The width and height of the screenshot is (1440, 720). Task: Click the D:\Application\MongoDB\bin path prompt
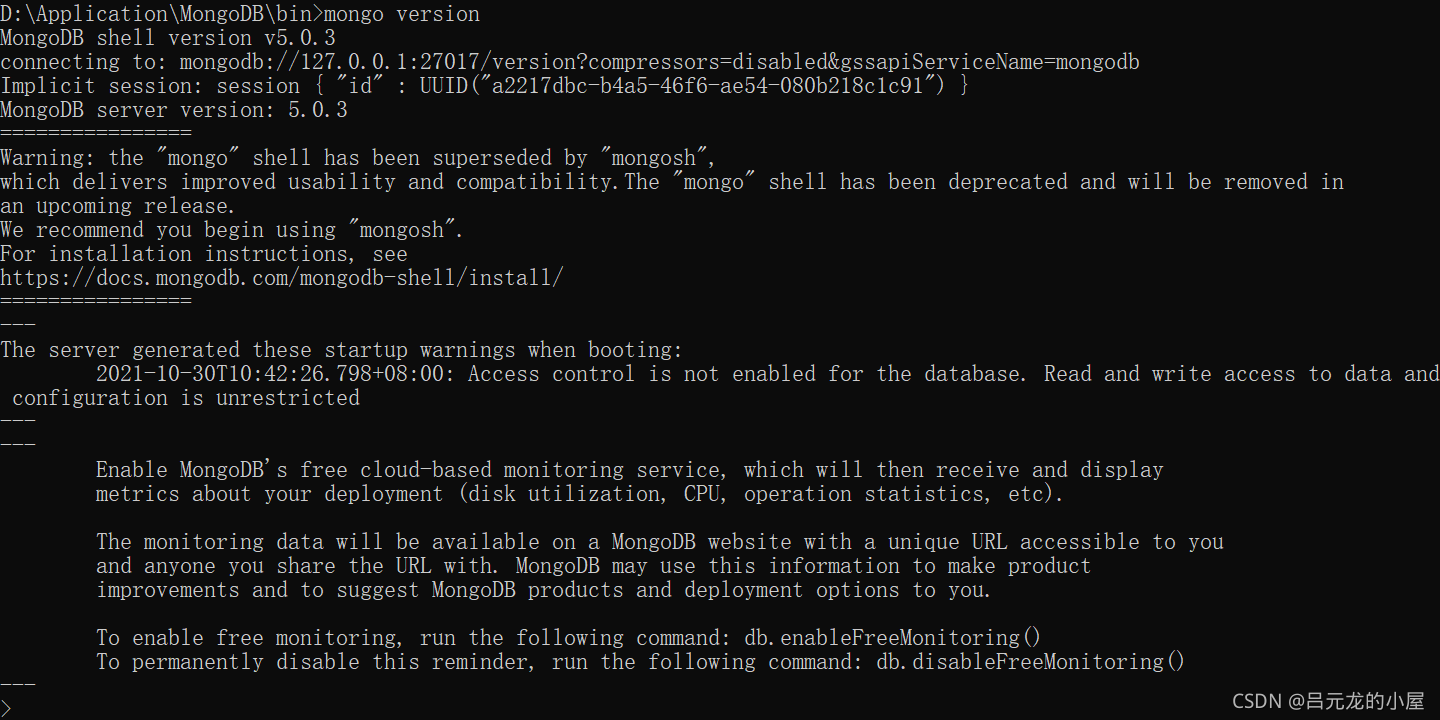(x=160, y=14)
